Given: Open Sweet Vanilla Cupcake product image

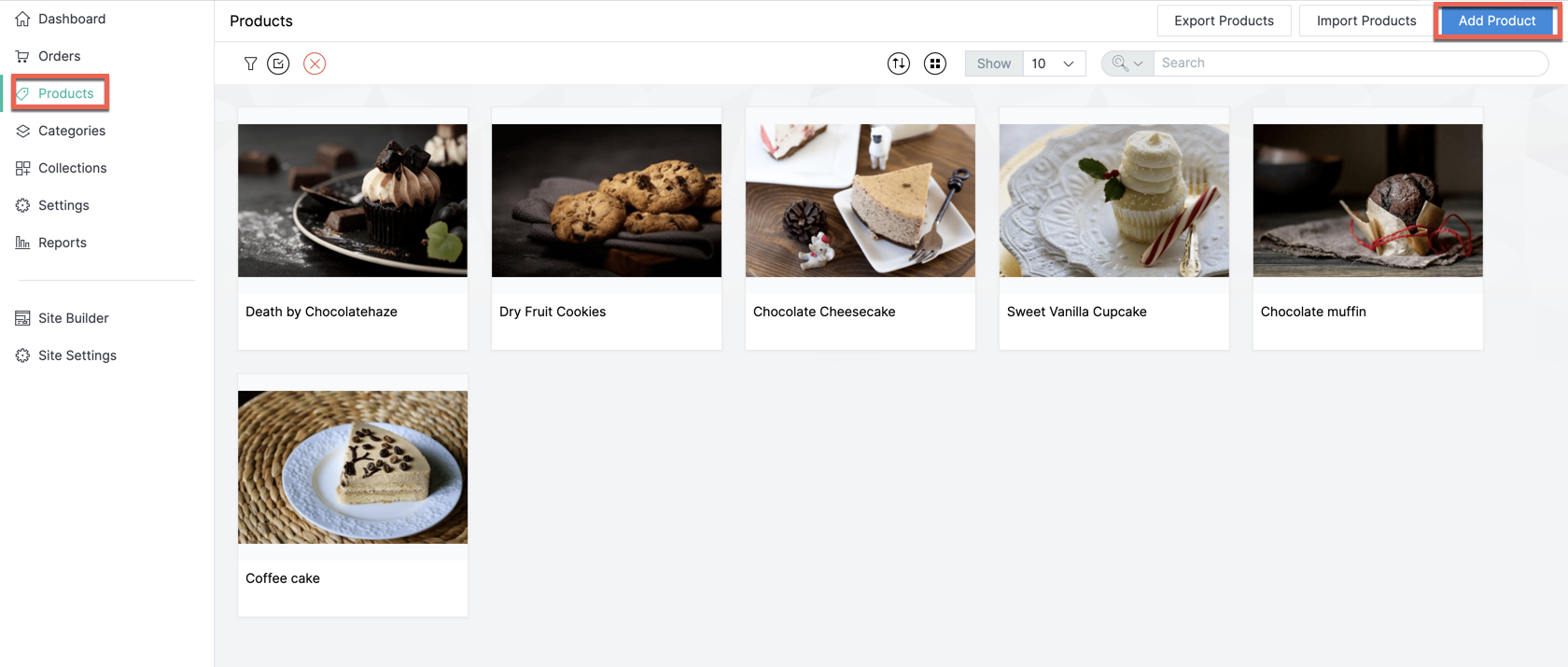Looking at the screenshot, I should coord(1114,201).
